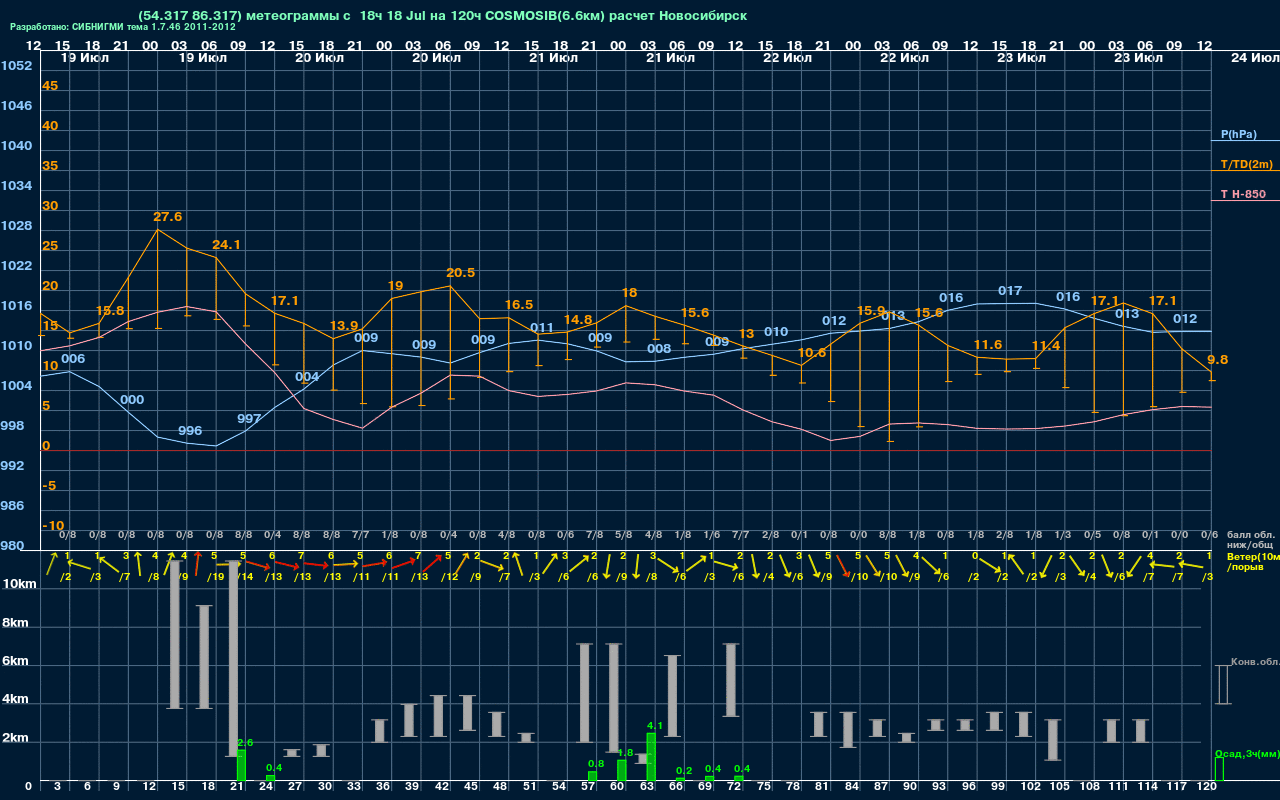1280x800 pixels.
Task: Click the /14 wind gust value
Action: 245,576
